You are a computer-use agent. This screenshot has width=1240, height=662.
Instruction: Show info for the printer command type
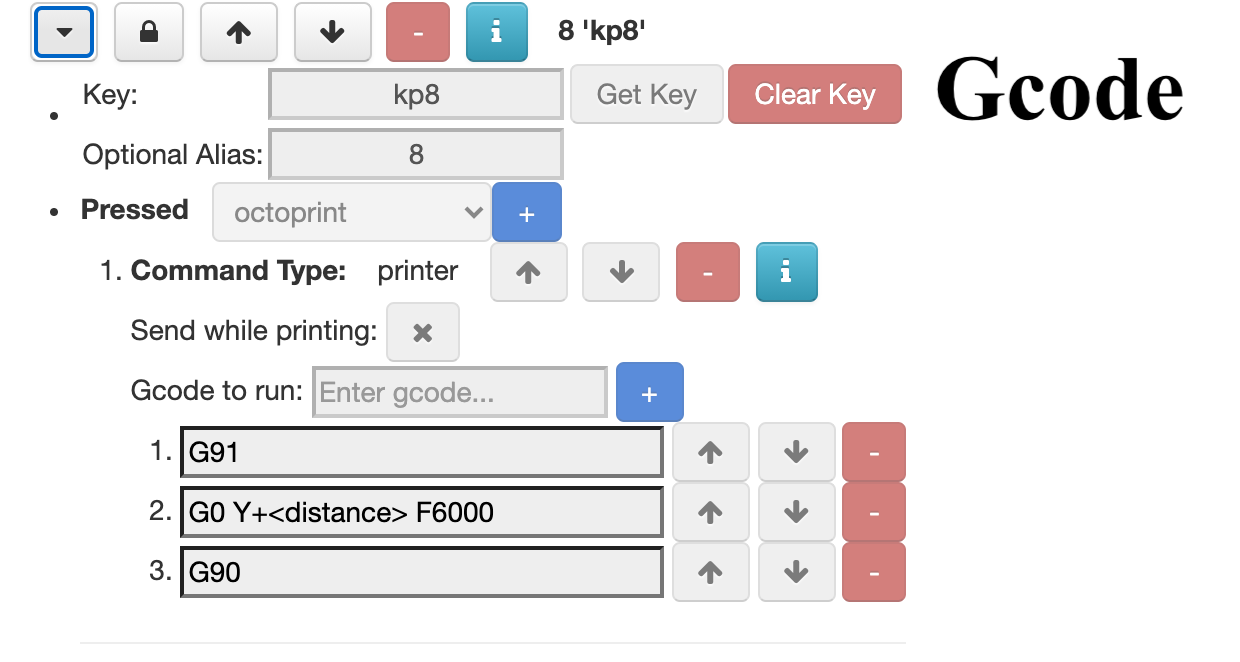pyautogui.click(x=786, y=272)
